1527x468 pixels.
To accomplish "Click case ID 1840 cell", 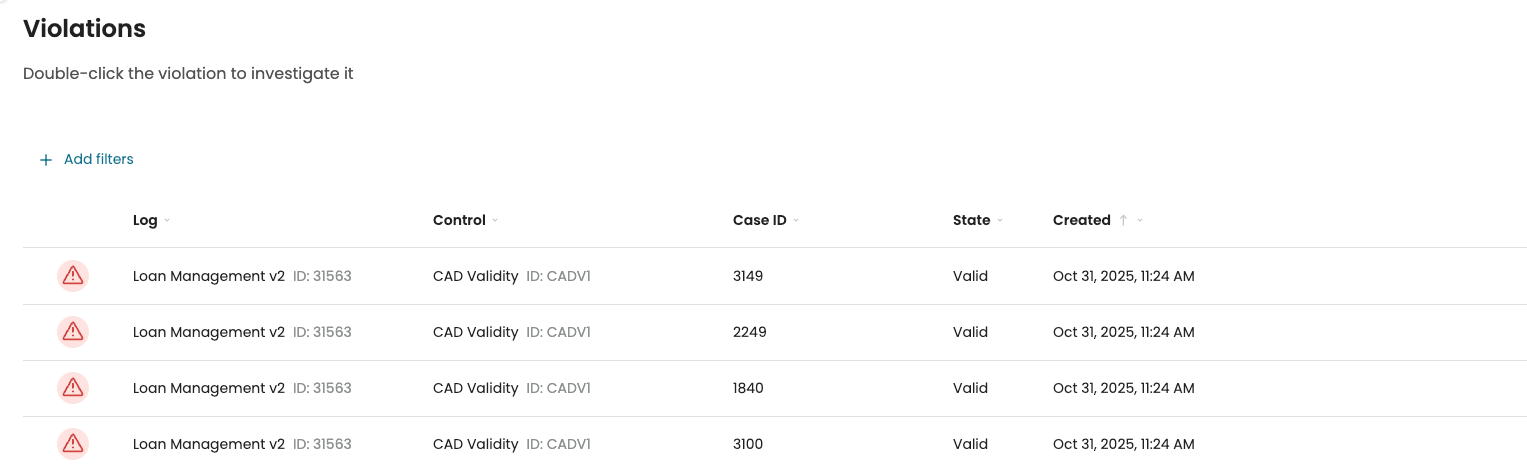I will [748, 388].
